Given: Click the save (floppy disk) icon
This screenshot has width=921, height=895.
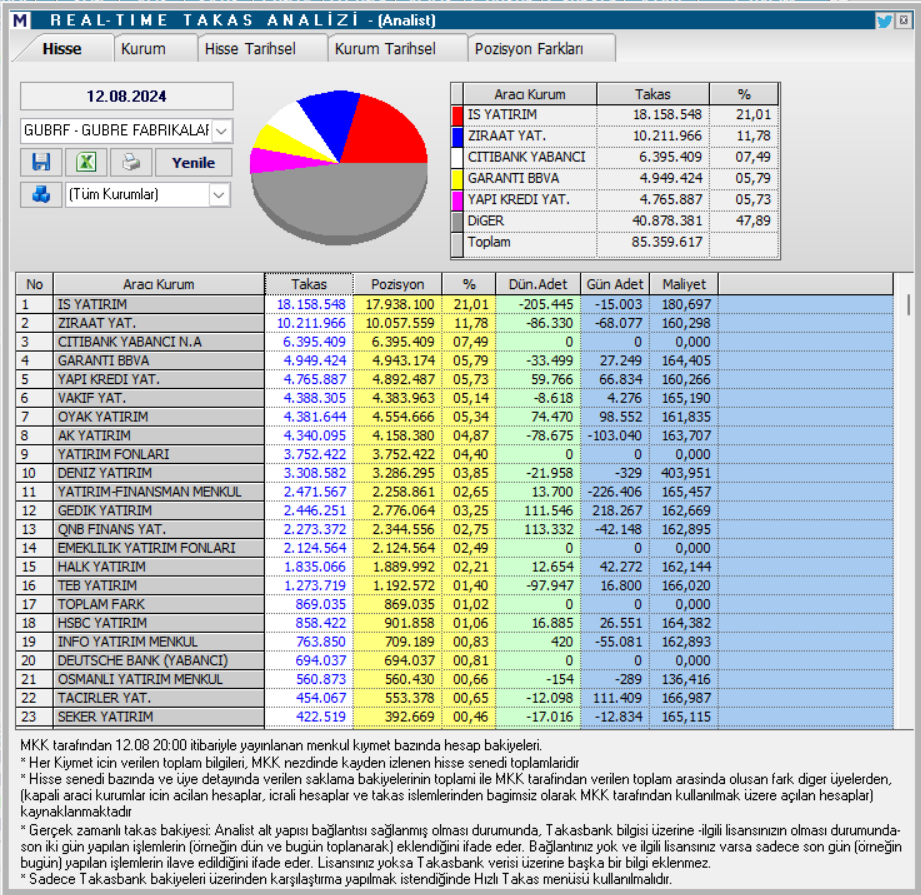Looking at the screenshot, I should coord(40,162).
